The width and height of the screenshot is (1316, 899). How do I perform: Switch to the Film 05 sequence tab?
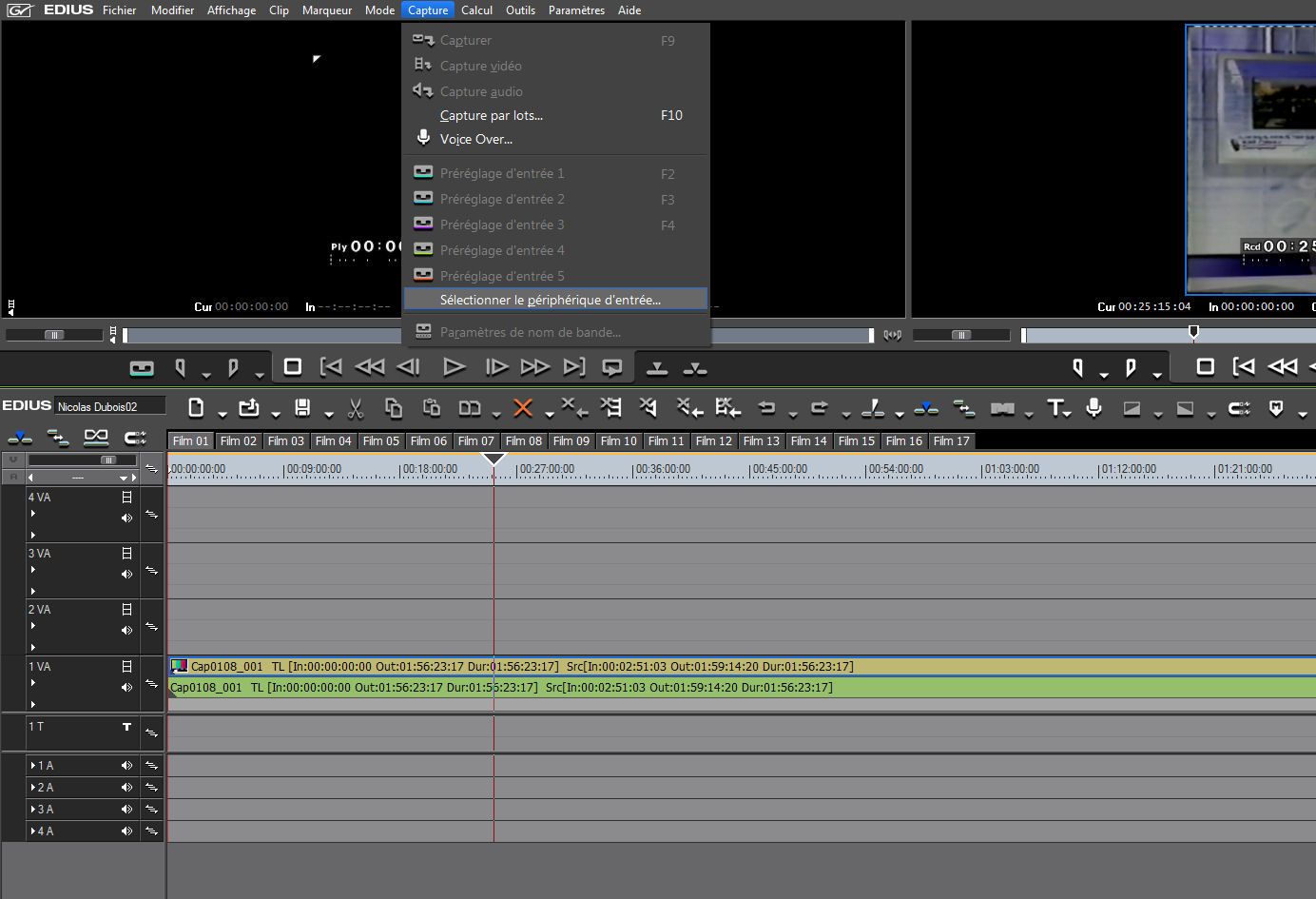(381, 441)
